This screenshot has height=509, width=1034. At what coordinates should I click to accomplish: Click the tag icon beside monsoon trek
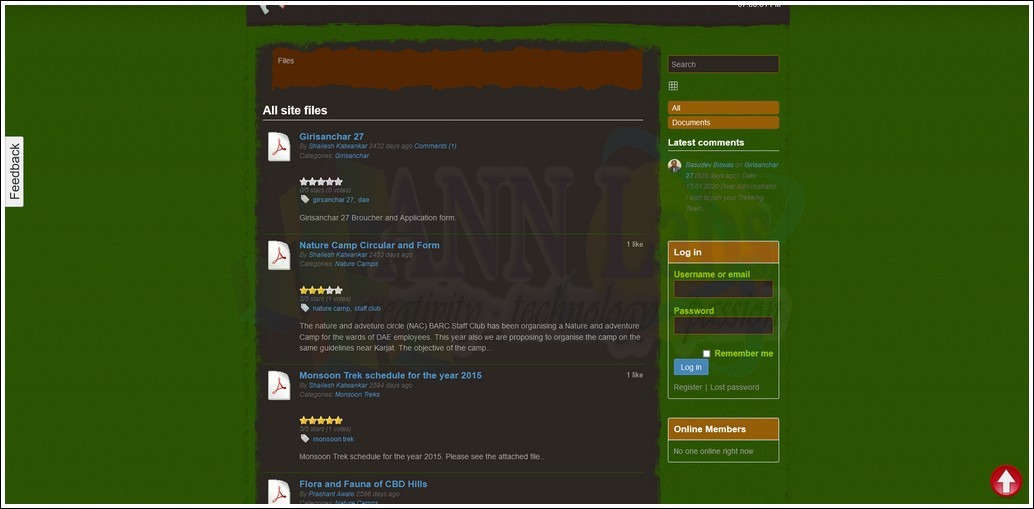[305, 438]
